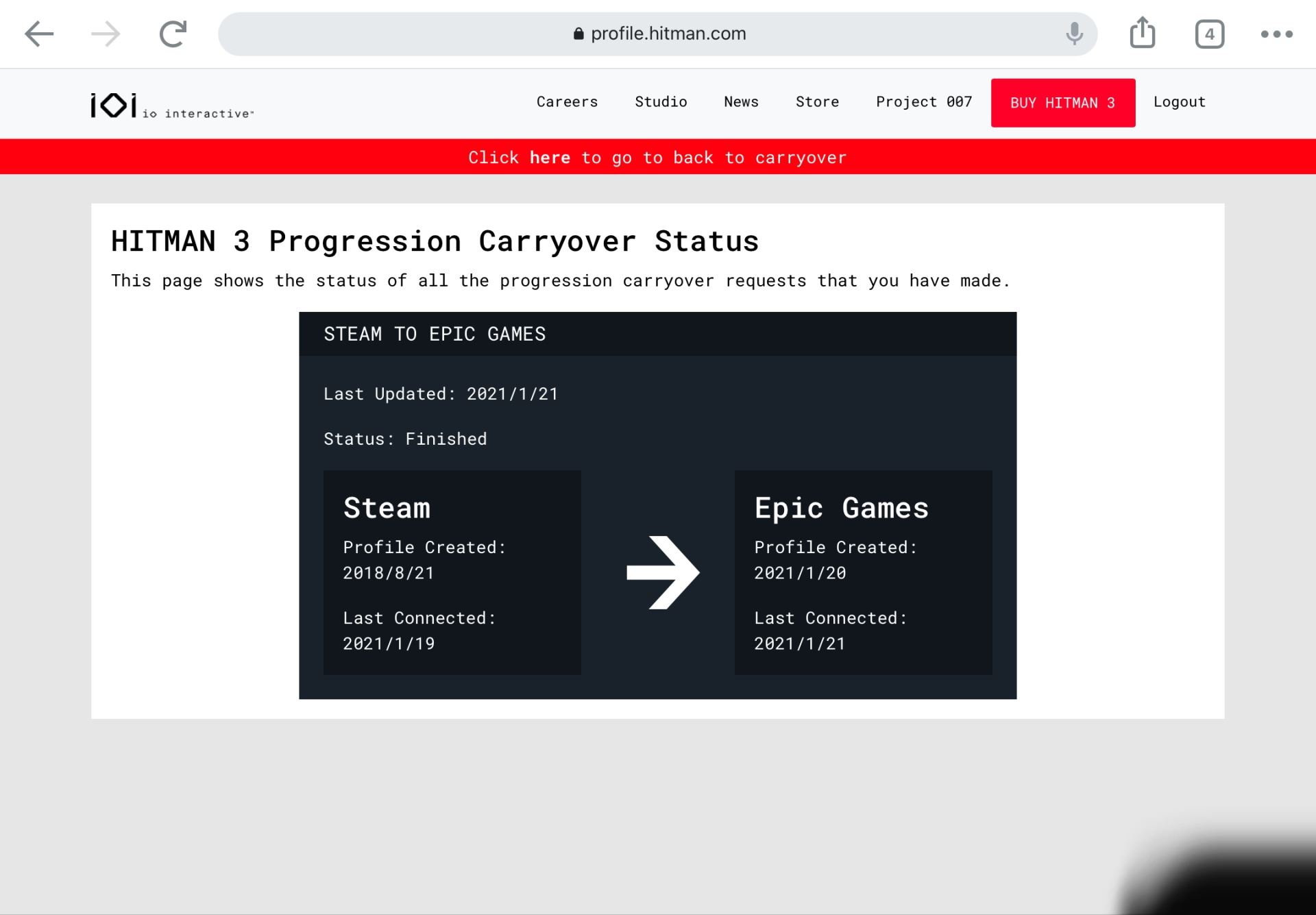Image resolution: width=1316 pixels, height=915 pixels.
Task: Click the red carryover status banner
Action: pos(658,157)
